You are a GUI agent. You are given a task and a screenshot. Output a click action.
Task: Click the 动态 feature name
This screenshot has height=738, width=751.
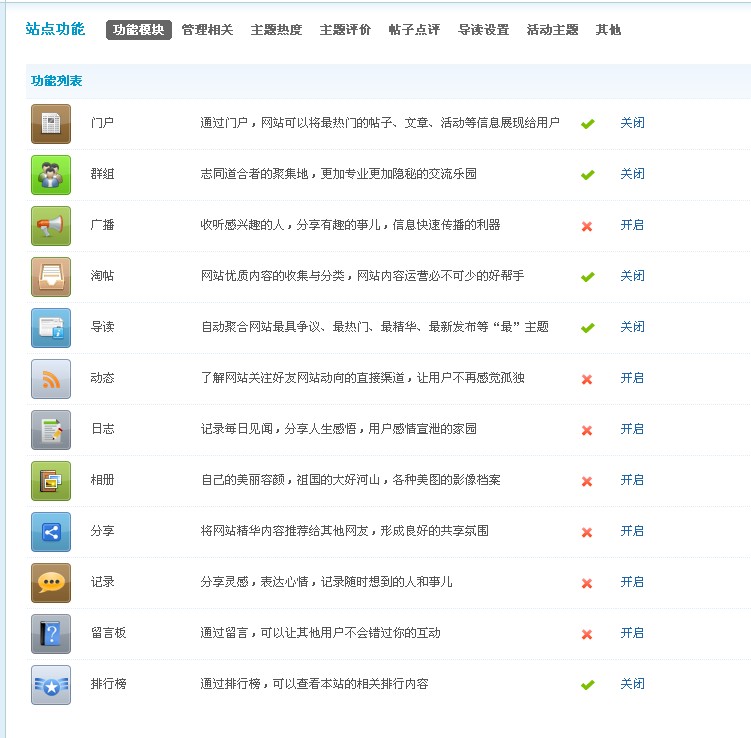click(x=102, y=377)
